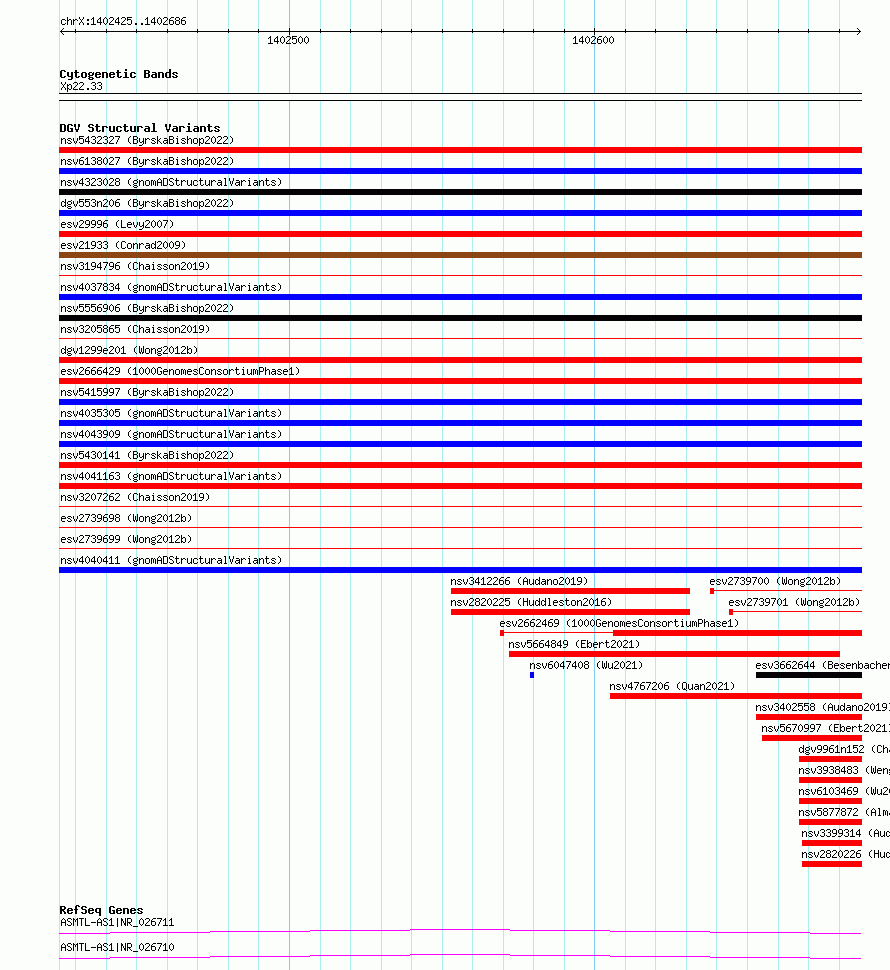Click nsv5415997 (ByrskaBishop2022) label
Image resolution: width=890 pixels, height=970 pixels.
pos(147,393)
